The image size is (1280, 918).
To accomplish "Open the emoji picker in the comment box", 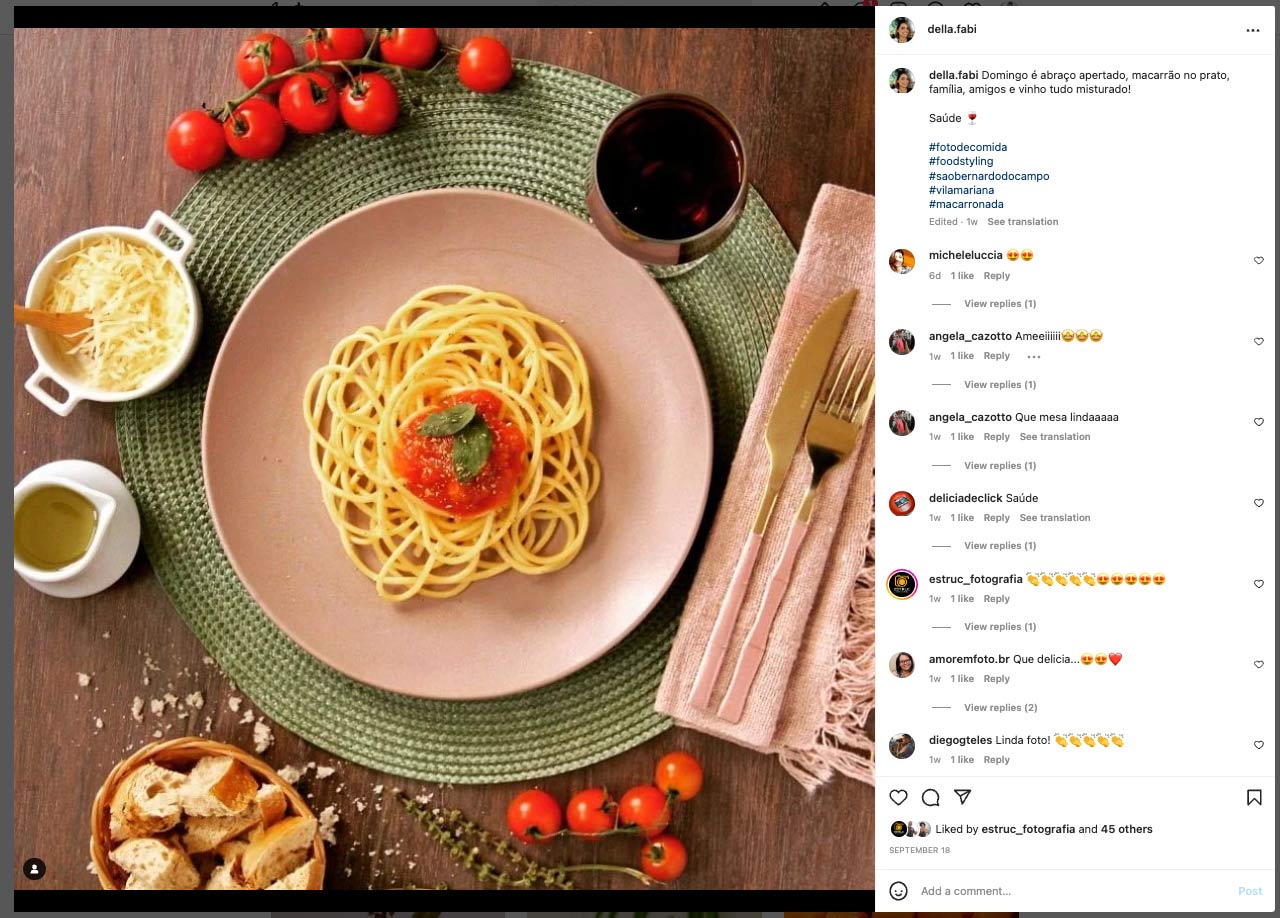I will click(898, 890).
